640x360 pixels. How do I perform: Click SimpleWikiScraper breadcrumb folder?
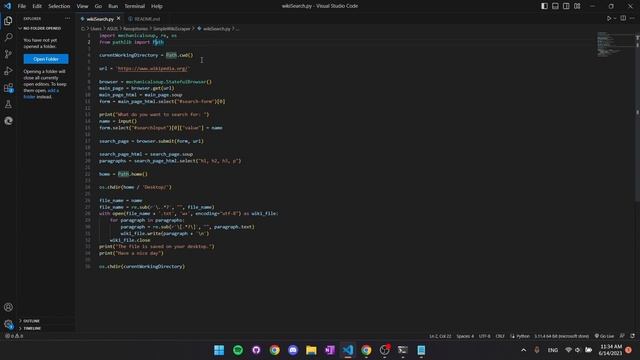pos(172,29)
